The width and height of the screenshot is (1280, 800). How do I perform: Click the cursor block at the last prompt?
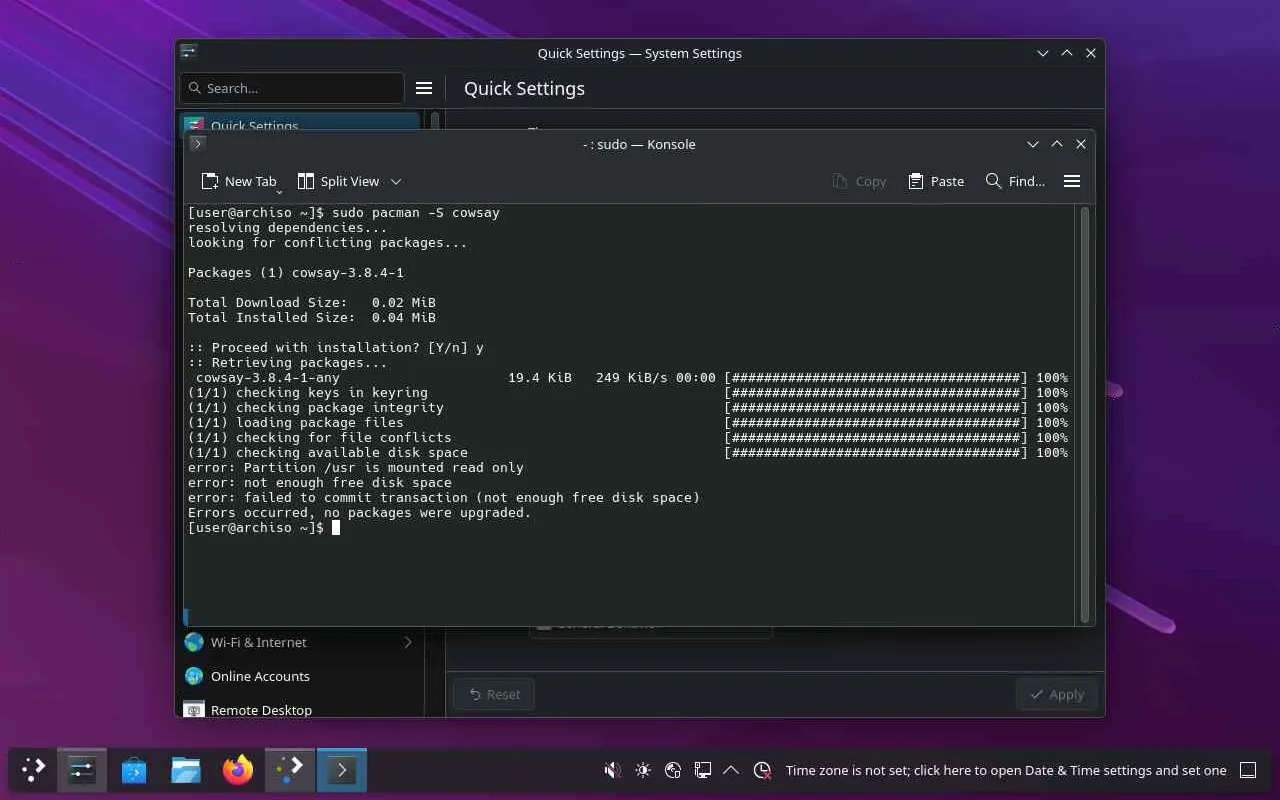click(336, 527)
